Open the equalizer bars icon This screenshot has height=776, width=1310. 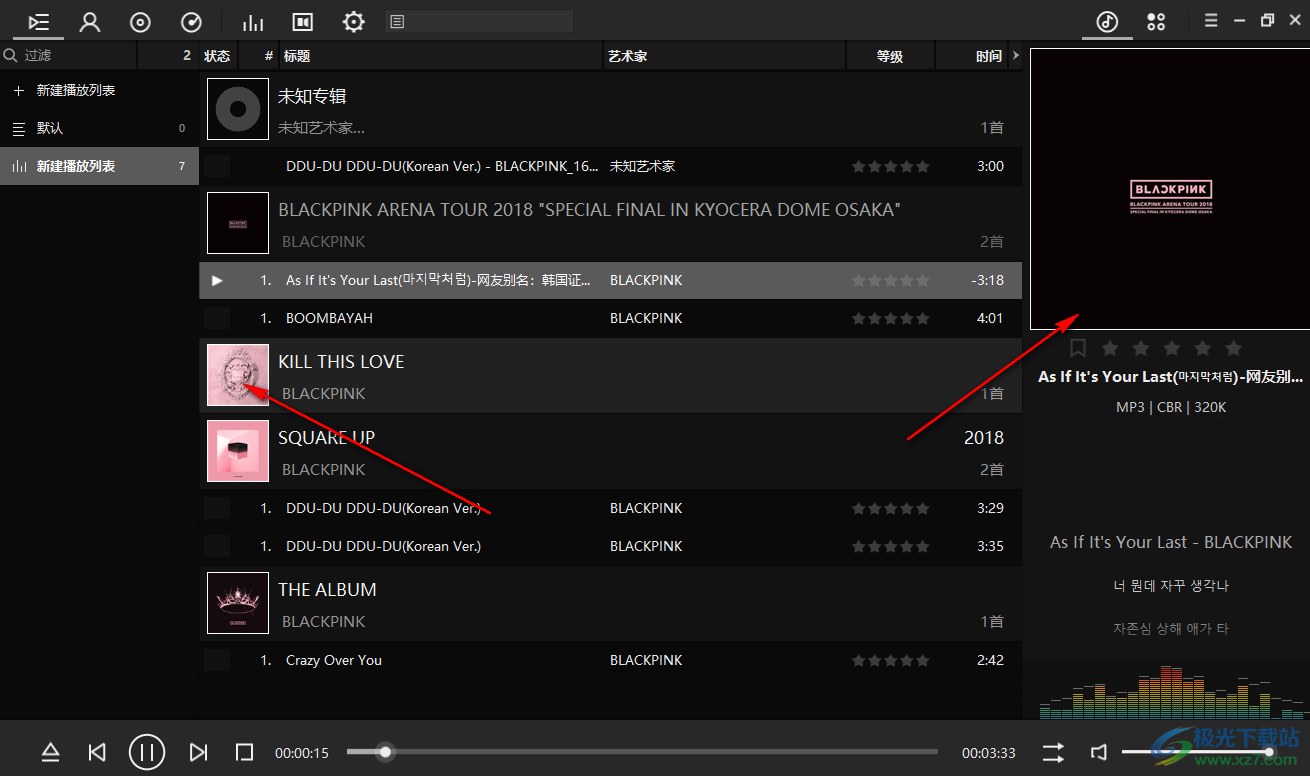pyautogui.click(x=254, y=21)
